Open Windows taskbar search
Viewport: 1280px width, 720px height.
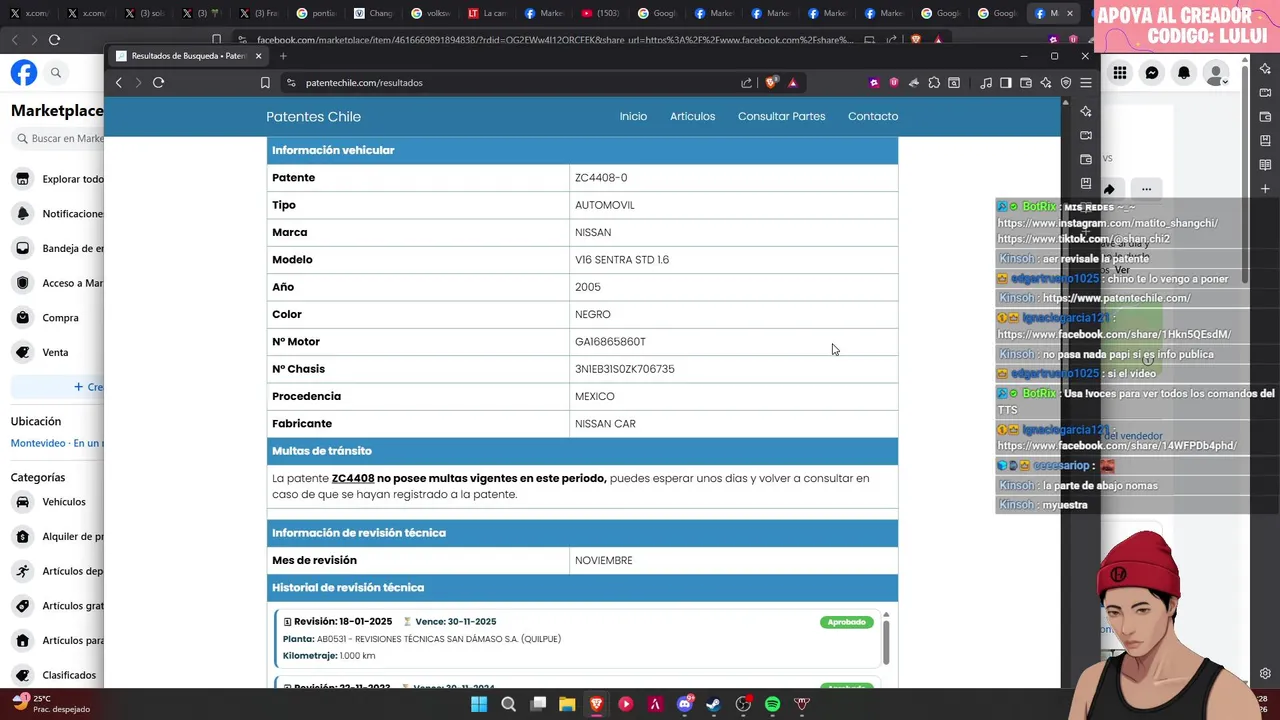[x=508, y=704]
